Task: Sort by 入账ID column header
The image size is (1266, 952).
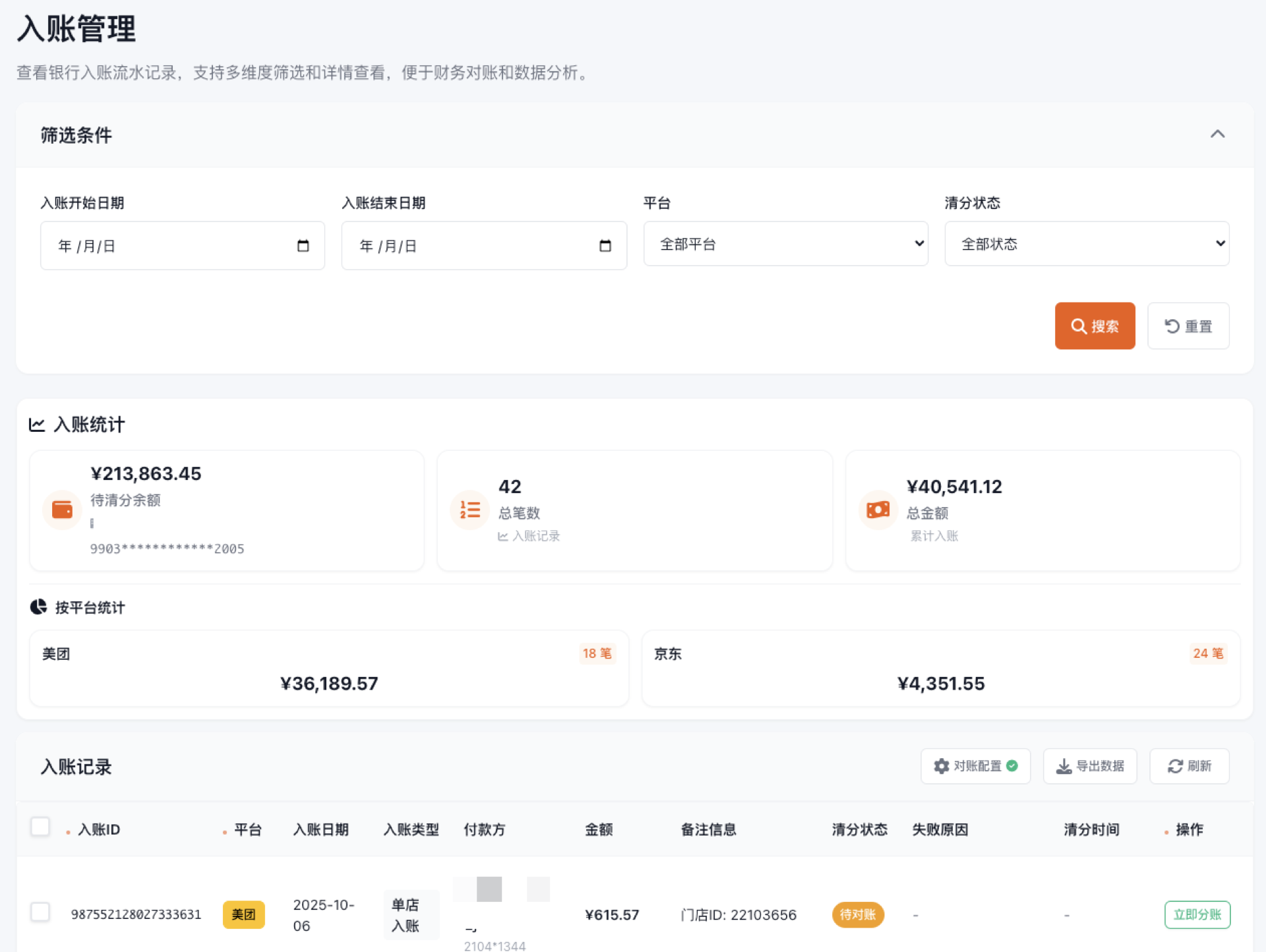Action: [x=99, y=829]
